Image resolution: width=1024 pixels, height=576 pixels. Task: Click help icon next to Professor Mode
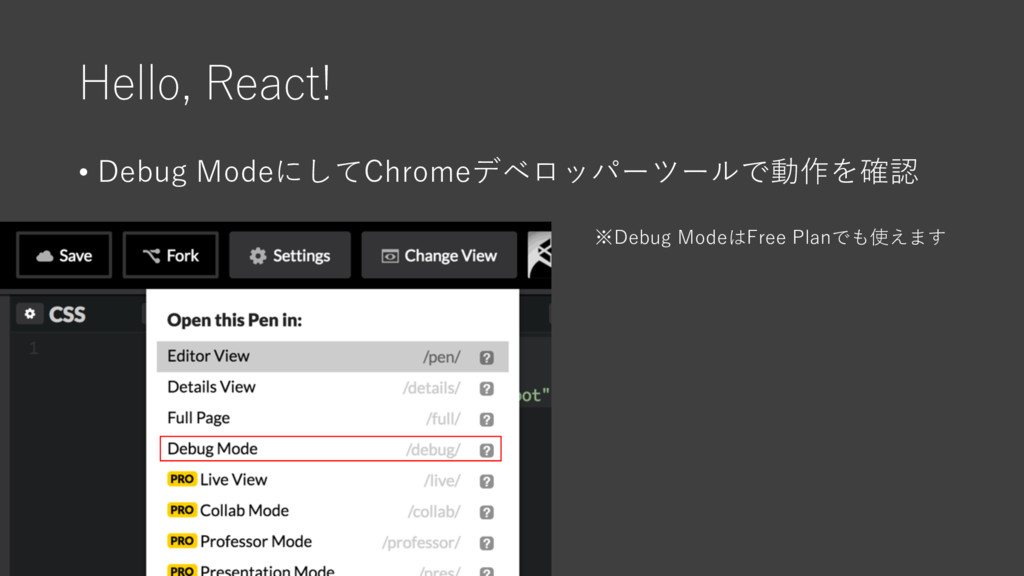(x=487, y=543)
